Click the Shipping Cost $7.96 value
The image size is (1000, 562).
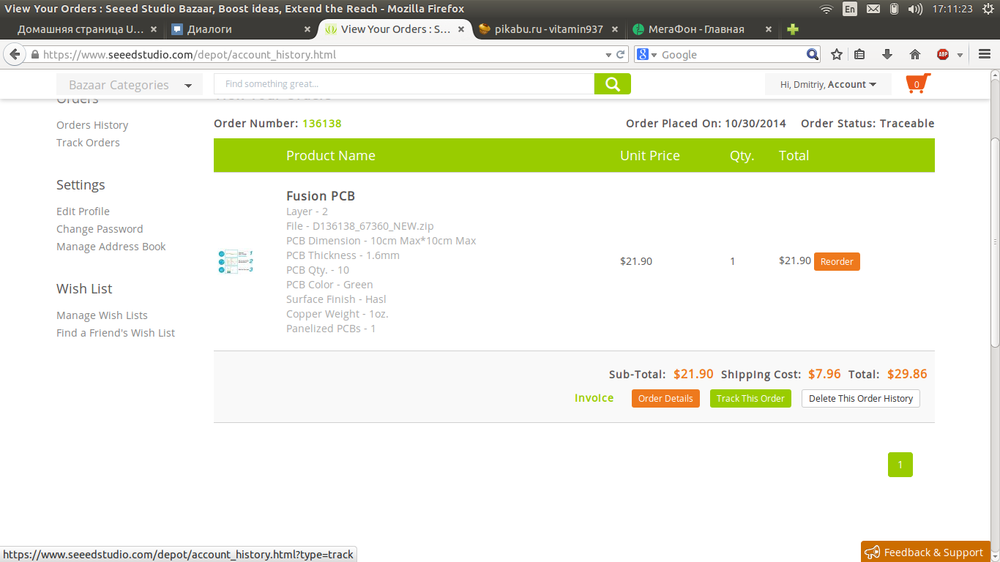(x=824, y=374)
